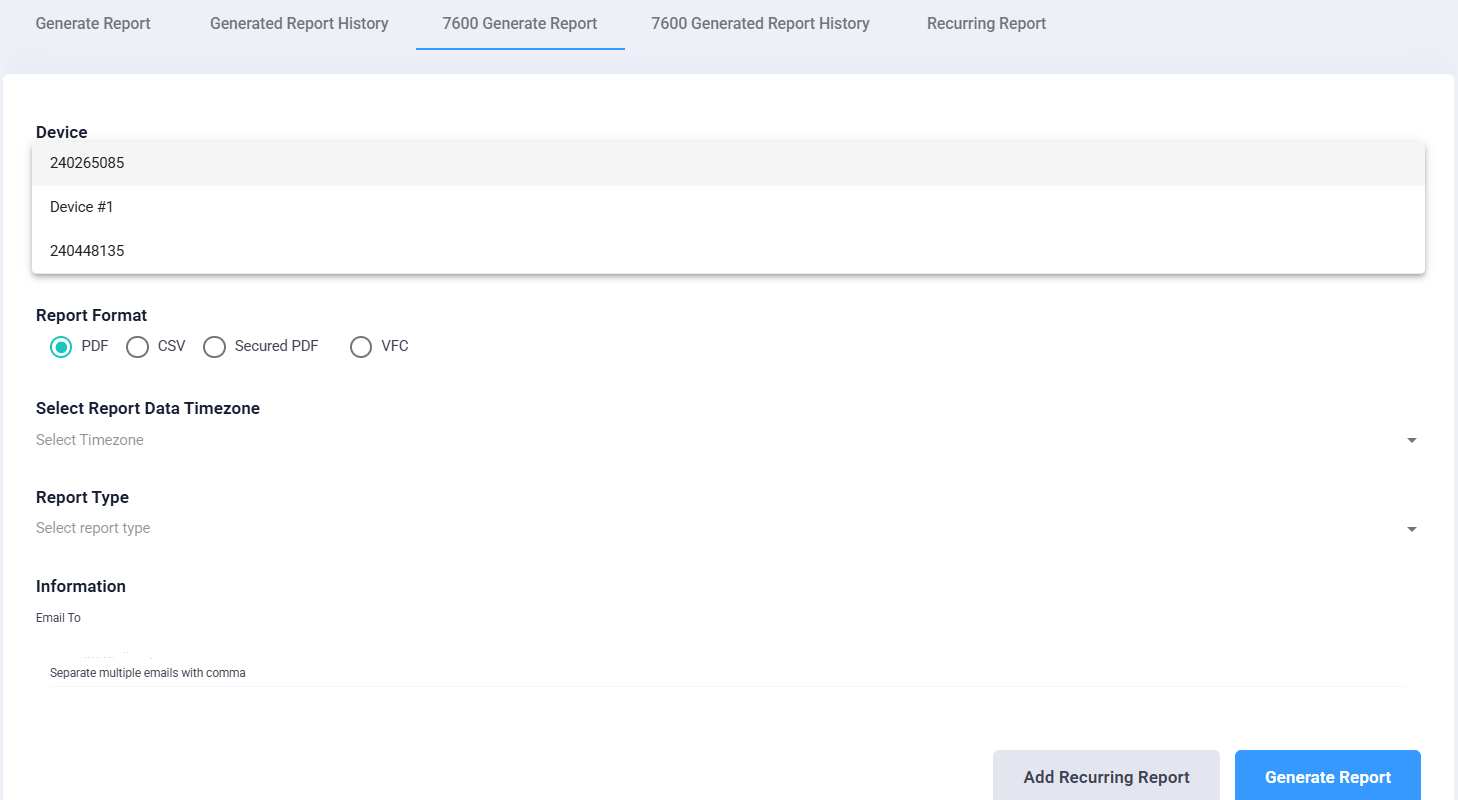Image resolution: width=1458 pixels, height=800 pixels.
Task: Open the Generate Report tab
Action: tap(93, 23)
